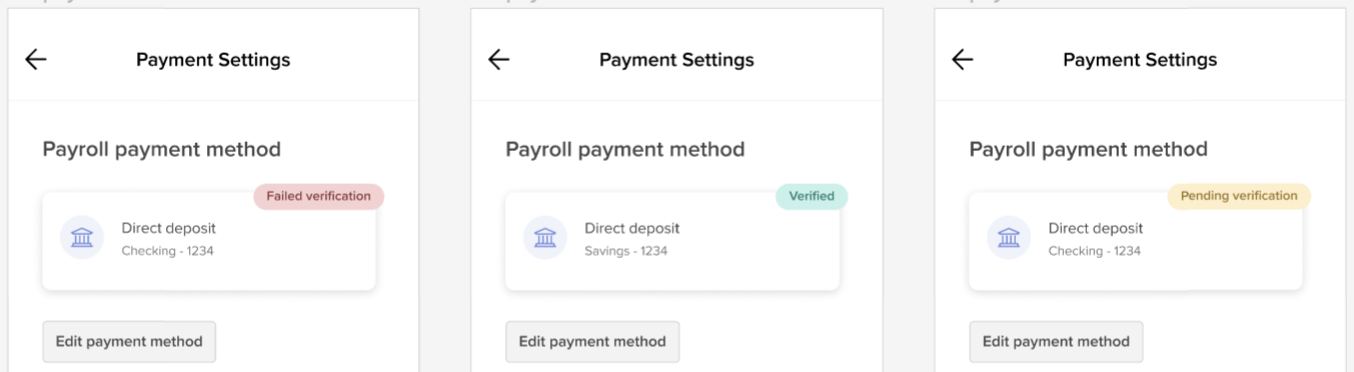Open the Direct deposit Savings - 1234 card
This screenshot has width=1354, height=372.
[x=672, y=241]
